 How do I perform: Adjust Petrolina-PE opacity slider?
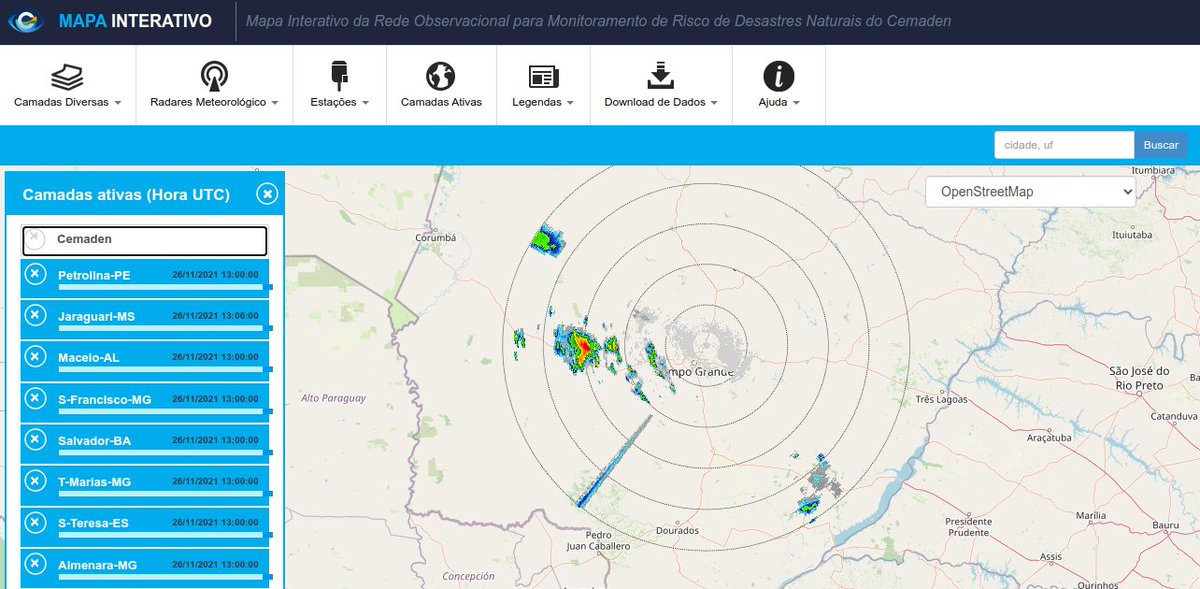(165, 287)
